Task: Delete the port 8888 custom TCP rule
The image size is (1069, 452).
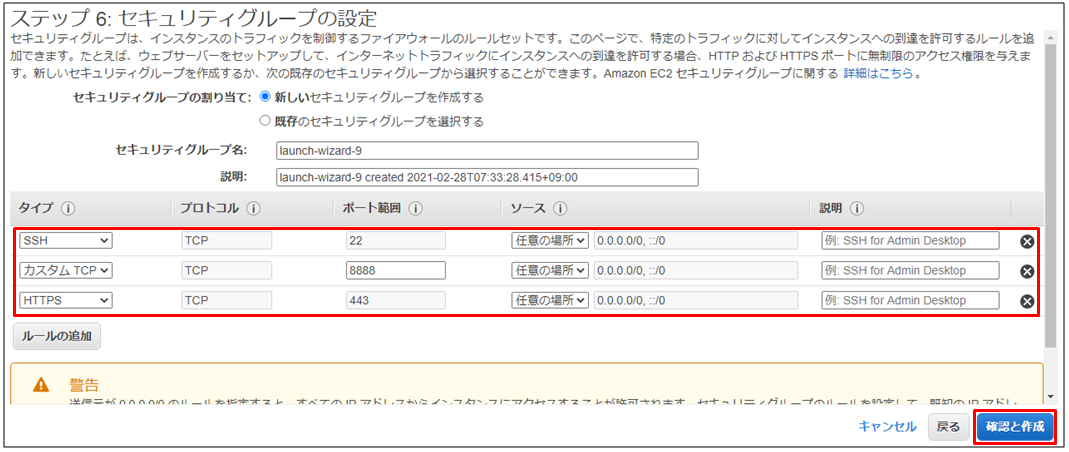Action: [1027, 271]
